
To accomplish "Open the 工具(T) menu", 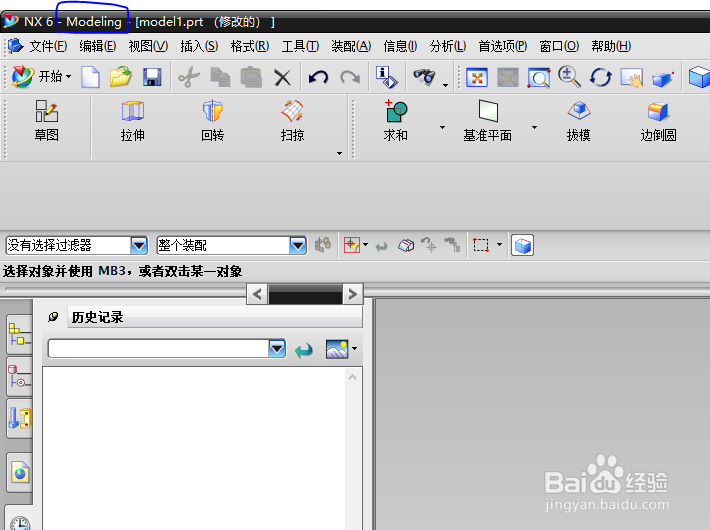I will point(300,46).
